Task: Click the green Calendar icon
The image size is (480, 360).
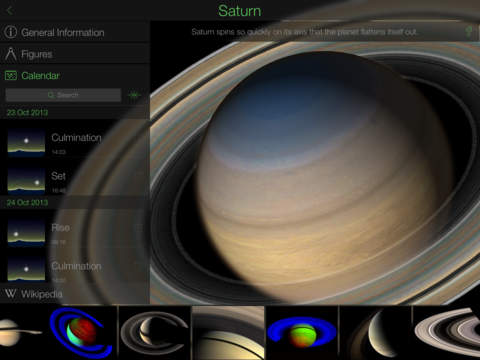Action: [x=11, y=76]
